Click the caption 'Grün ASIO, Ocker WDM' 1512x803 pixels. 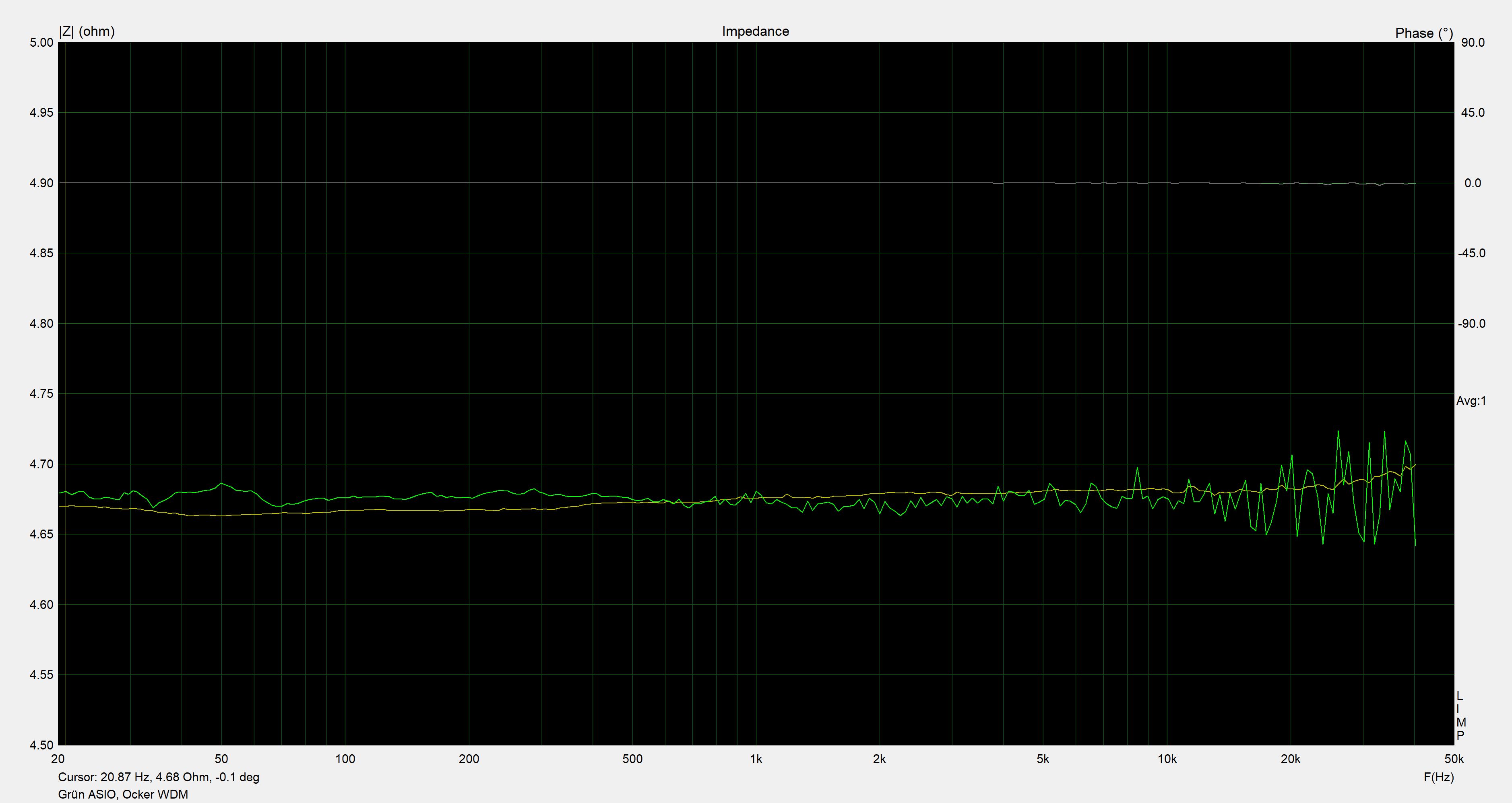(123, 794)
